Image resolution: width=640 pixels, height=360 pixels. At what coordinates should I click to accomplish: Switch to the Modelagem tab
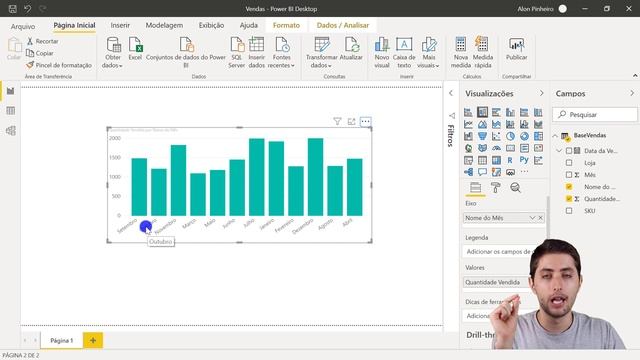point(164,25)
